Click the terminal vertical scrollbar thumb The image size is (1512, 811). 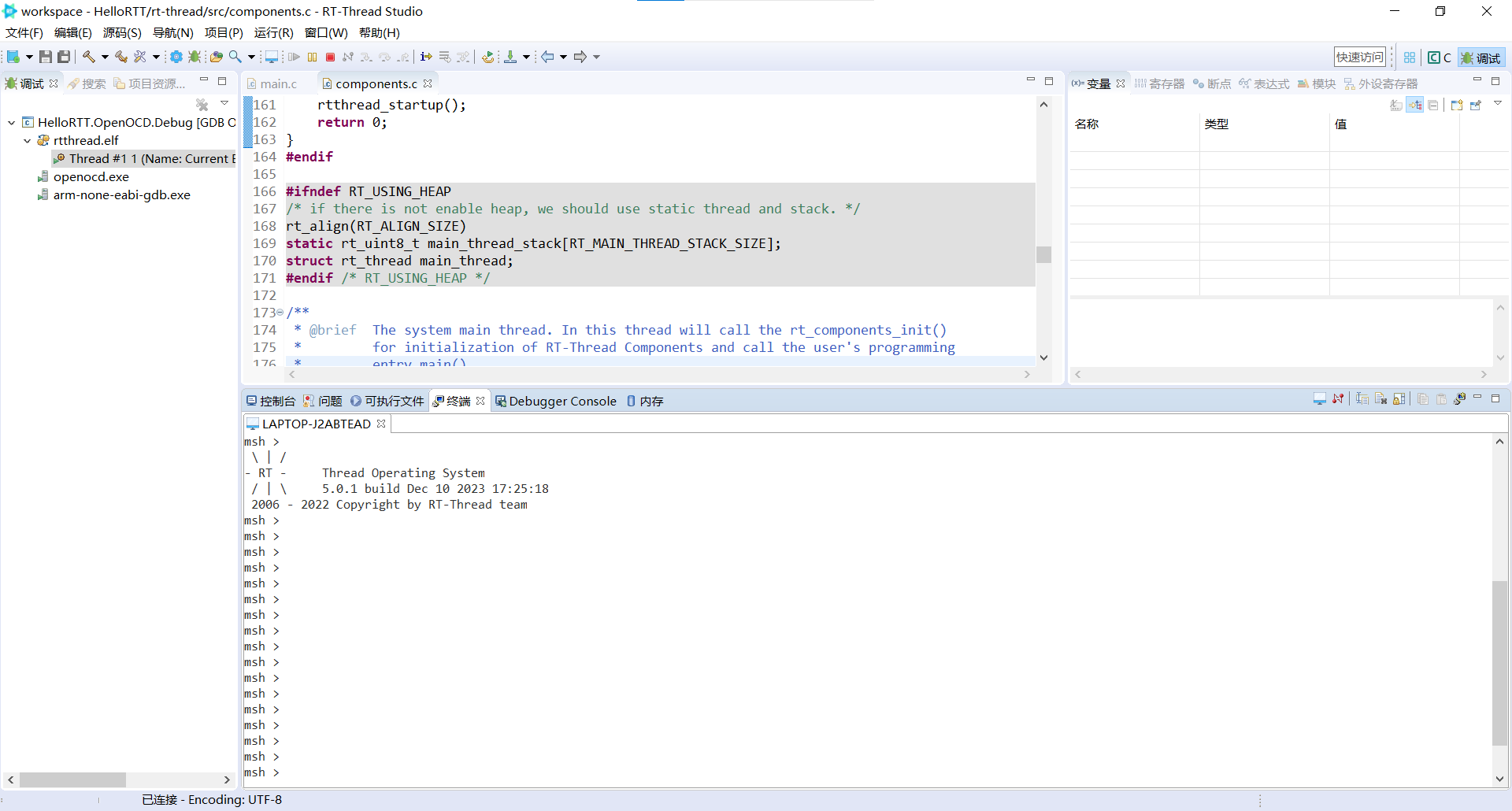point(1499,663)
